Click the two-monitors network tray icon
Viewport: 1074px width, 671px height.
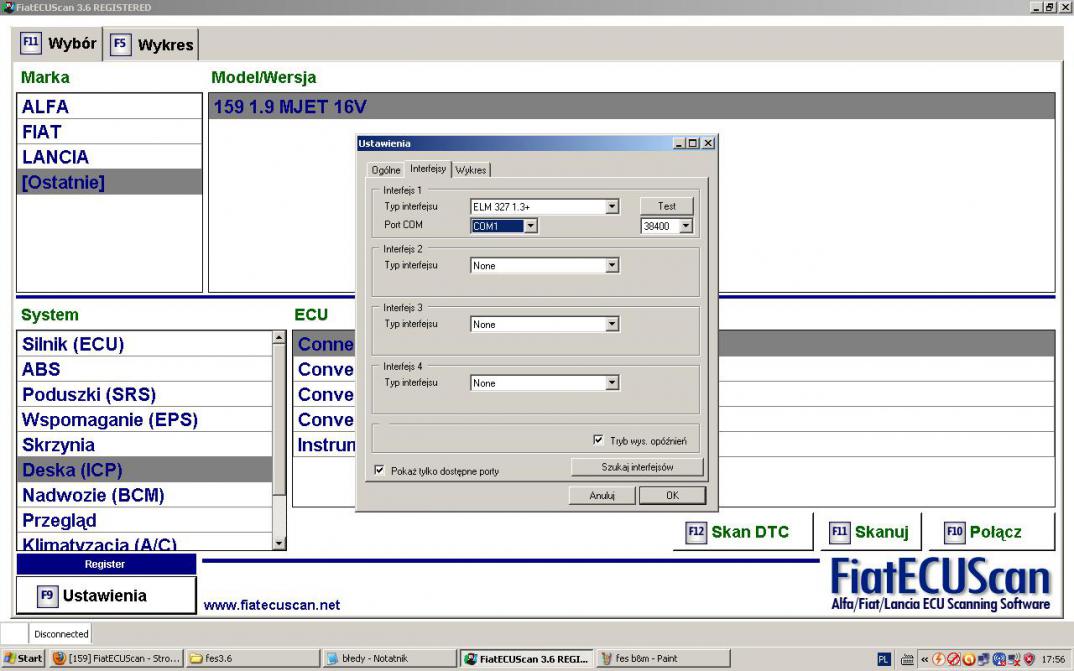(984, 659)
